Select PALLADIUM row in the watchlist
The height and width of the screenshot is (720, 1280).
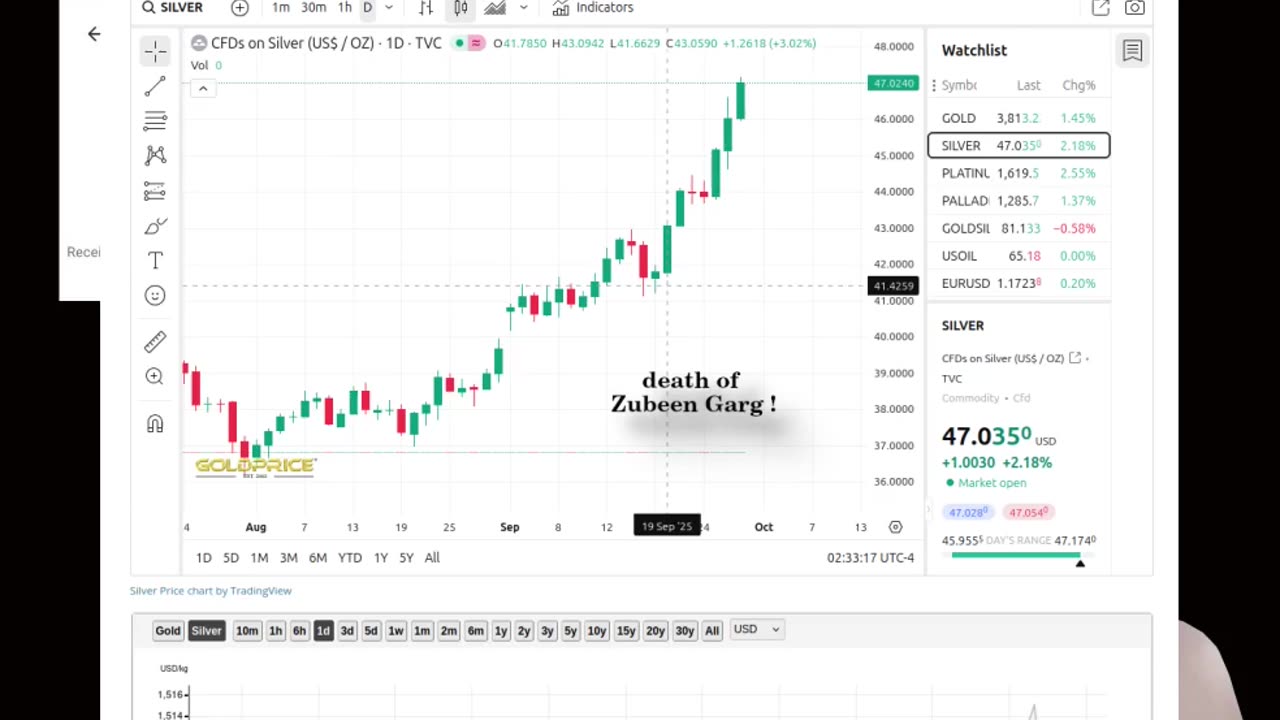(1019, 201)
